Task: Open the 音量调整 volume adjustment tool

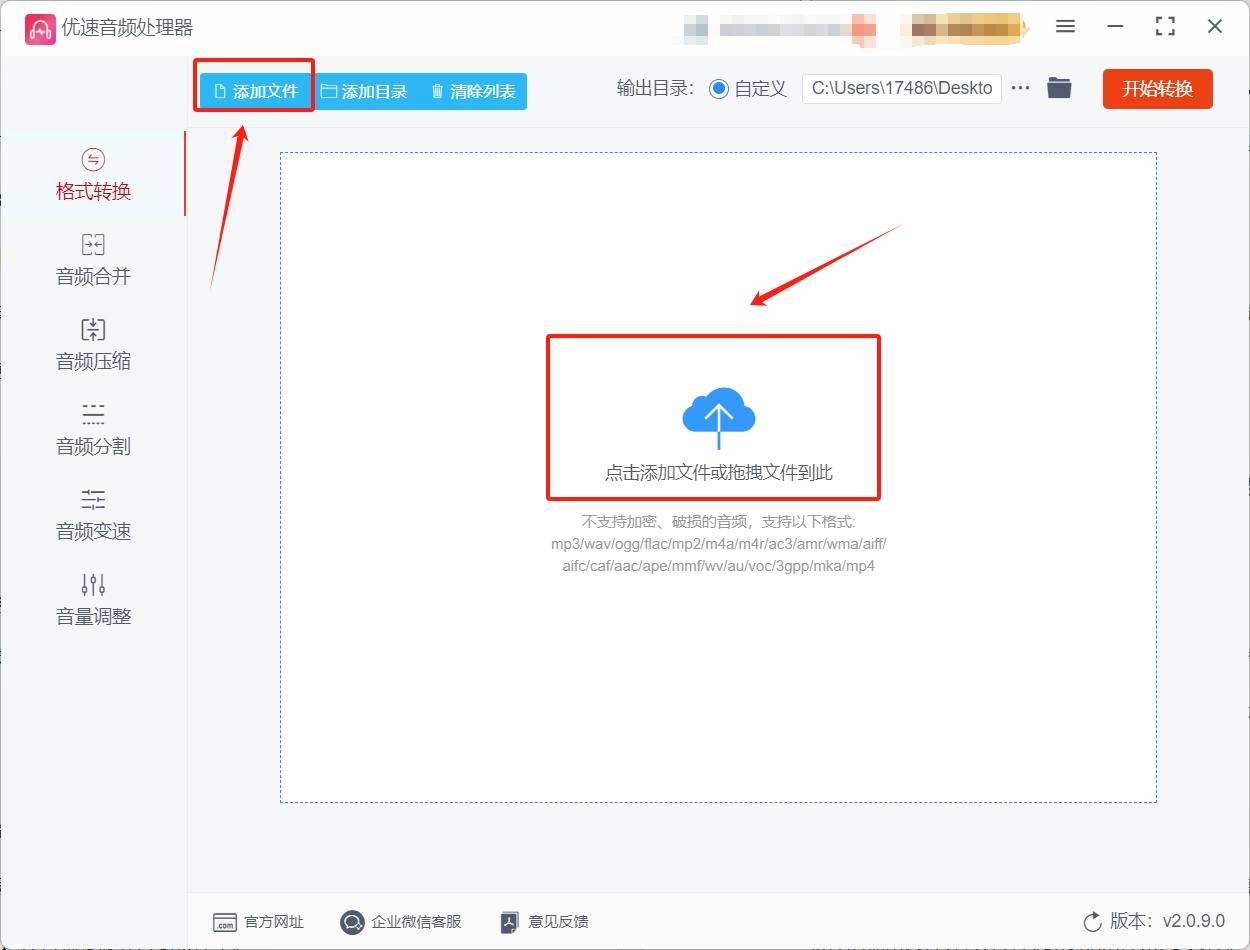Action: pos(92,600)
